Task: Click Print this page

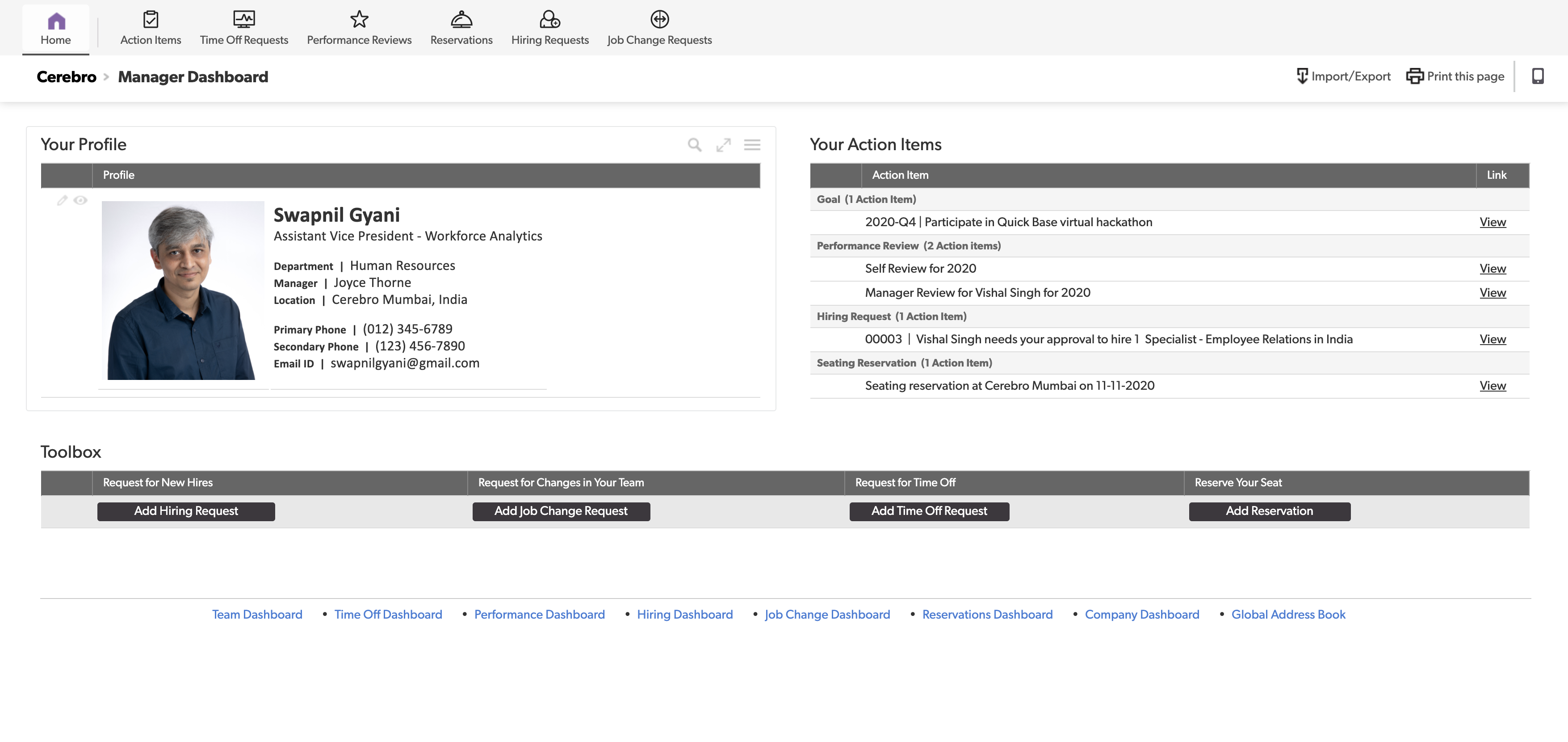Action: coord(1455,76)
